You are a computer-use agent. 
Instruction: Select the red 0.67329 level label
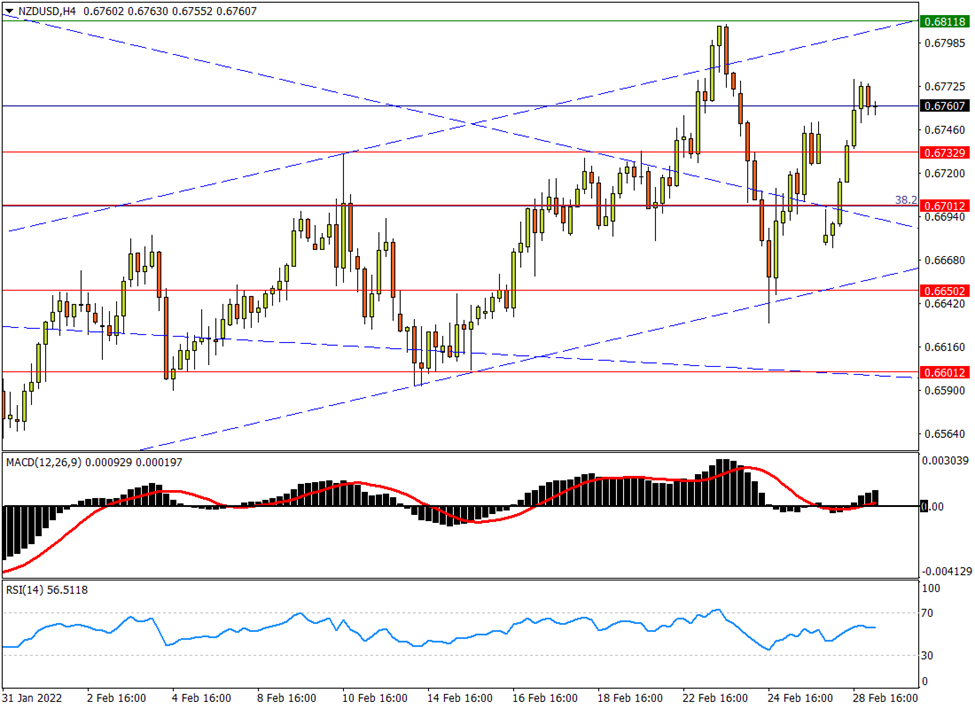point(944,152)
